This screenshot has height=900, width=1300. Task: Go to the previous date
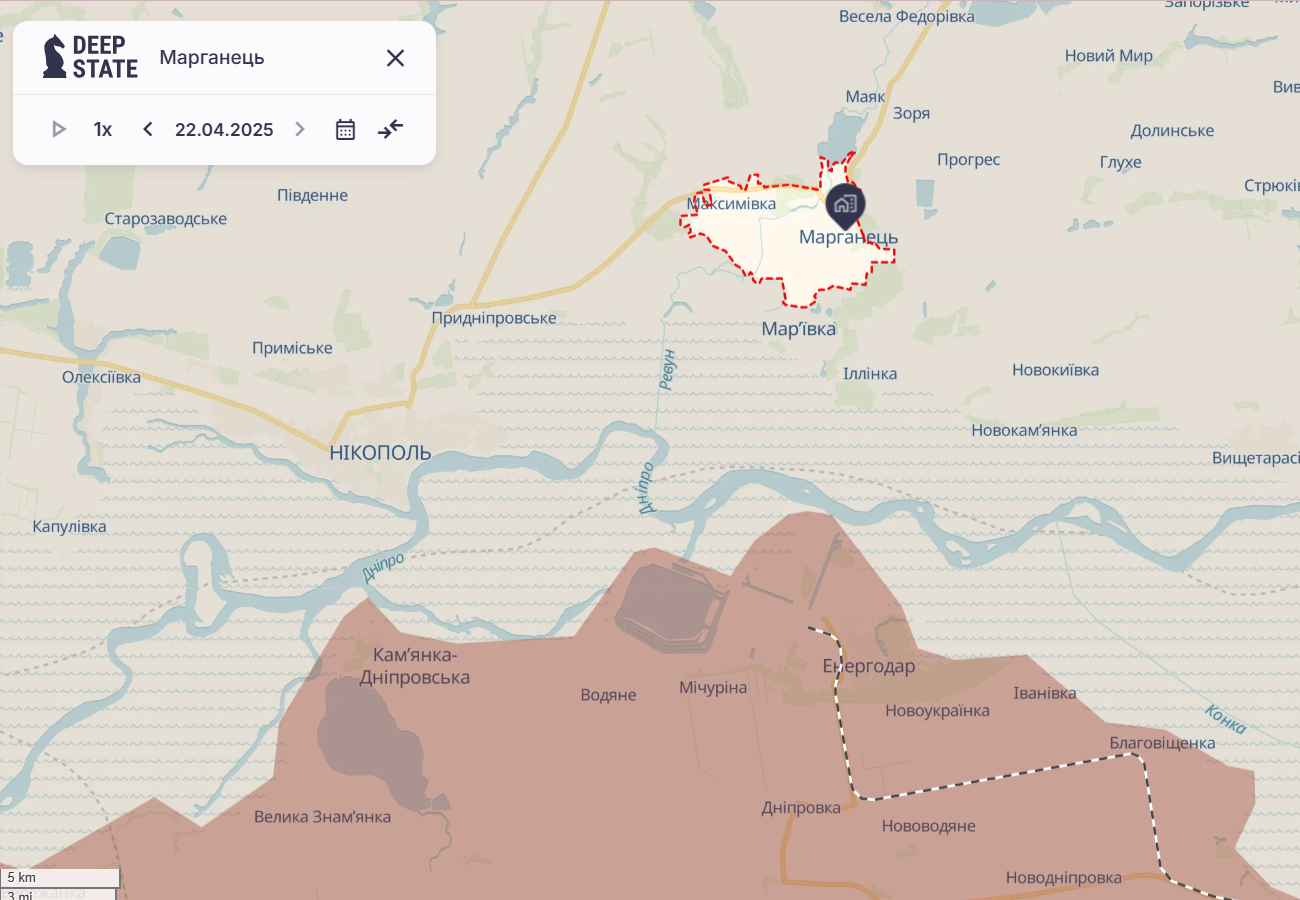(148, 129)
